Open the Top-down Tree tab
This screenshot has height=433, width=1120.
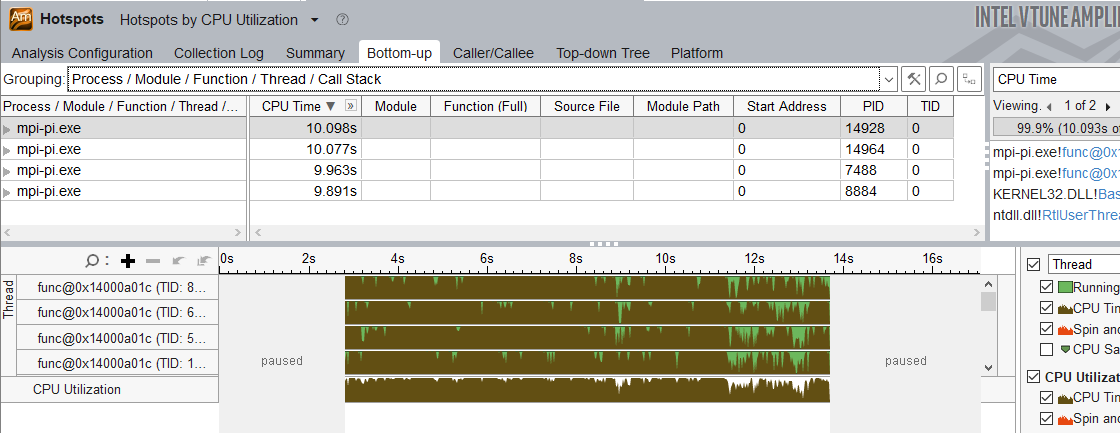click(x=603, y=54)
